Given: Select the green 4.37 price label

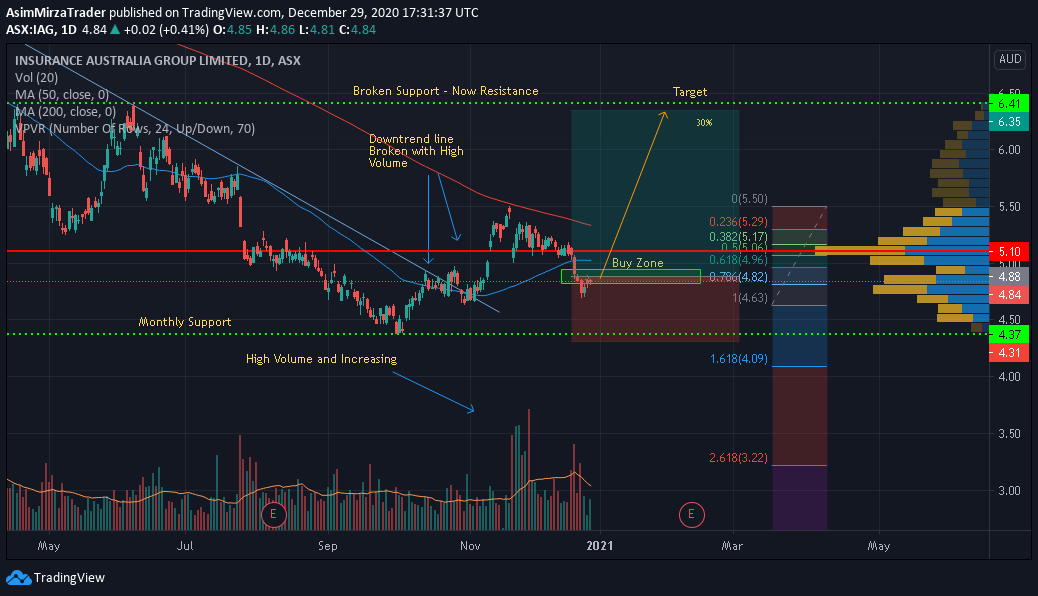Looking at the screenshot, I should (x=1009, y=334).
